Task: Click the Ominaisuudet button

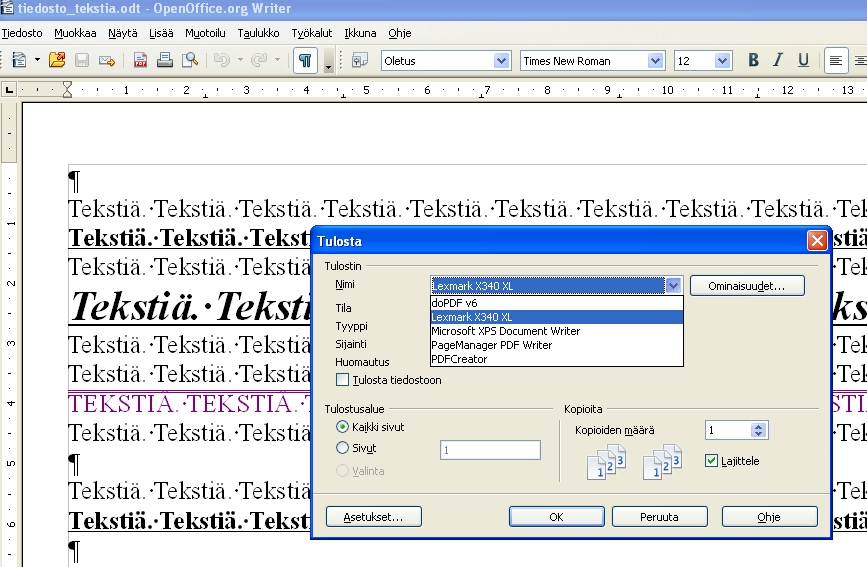Action: click(x=747, y=286)
